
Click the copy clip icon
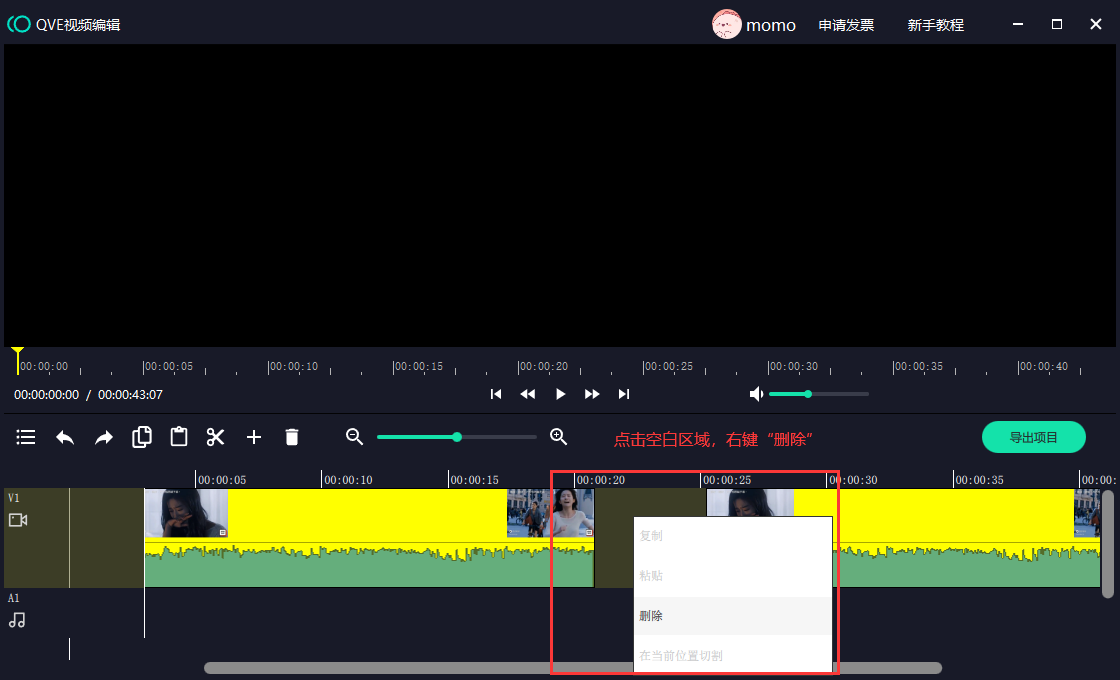142,437
